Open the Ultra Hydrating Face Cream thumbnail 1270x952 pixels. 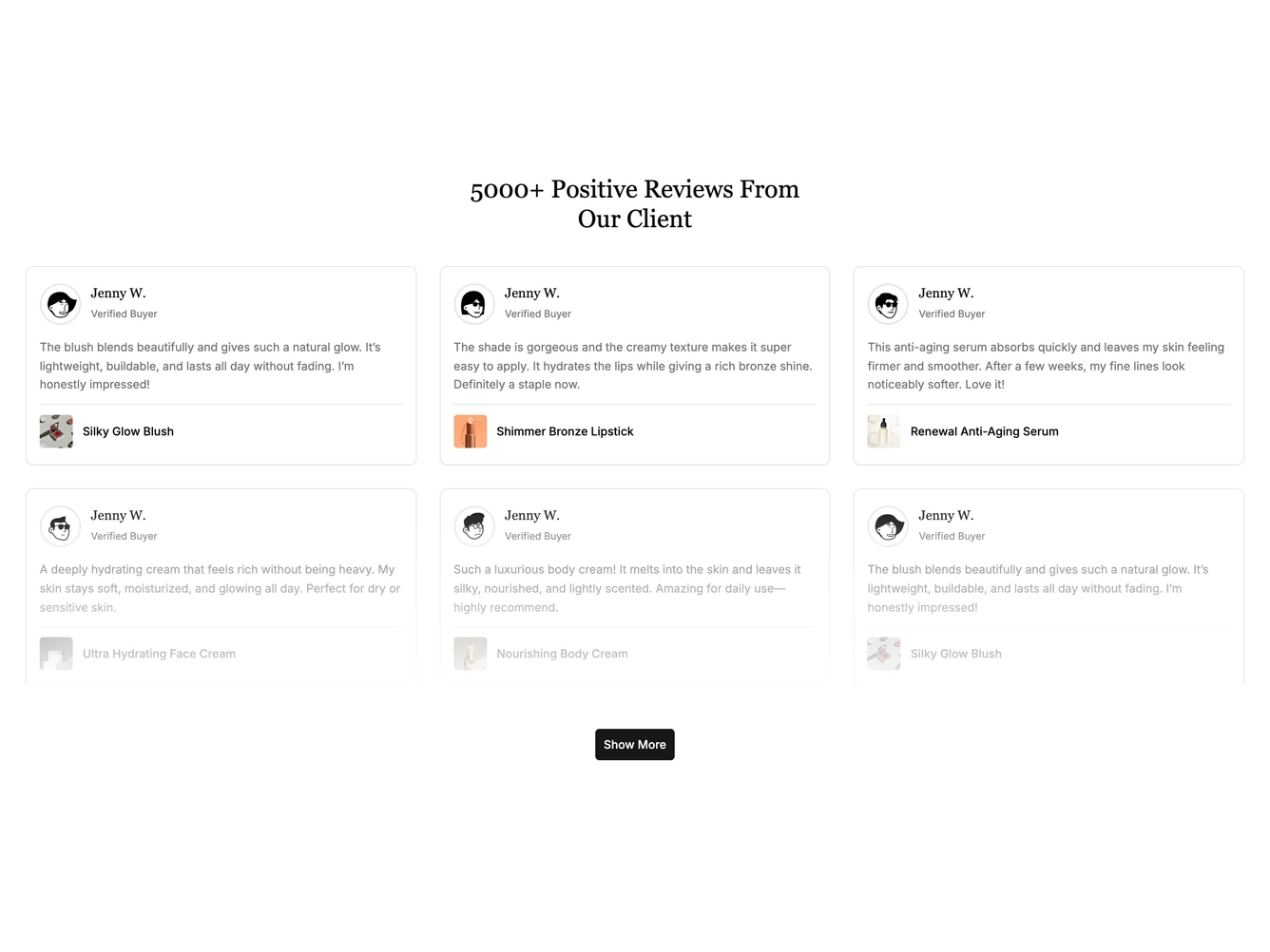56,654
